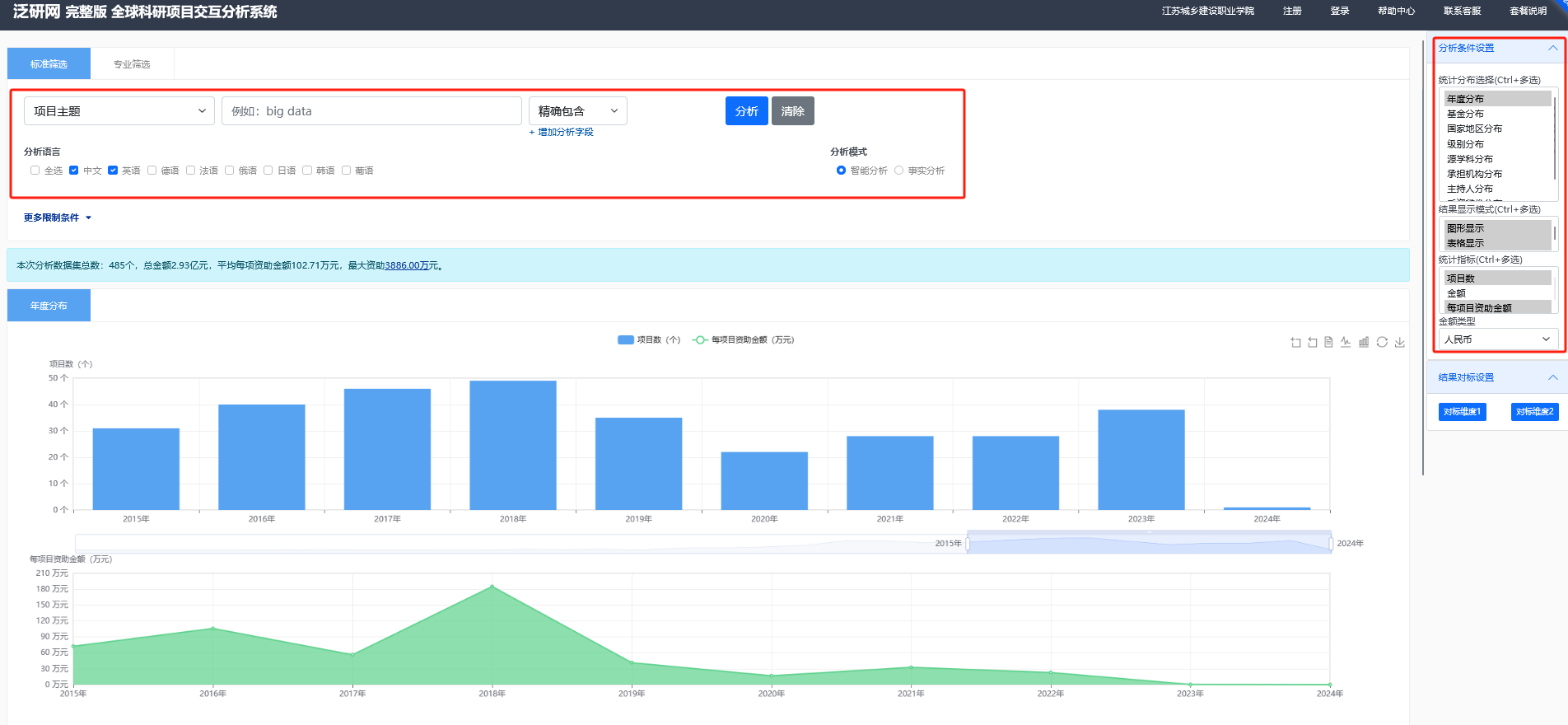Screen dimensions: 1568x725
Task: Open the 人民币 currency dropdown
Action: (x=1498, y=339)
